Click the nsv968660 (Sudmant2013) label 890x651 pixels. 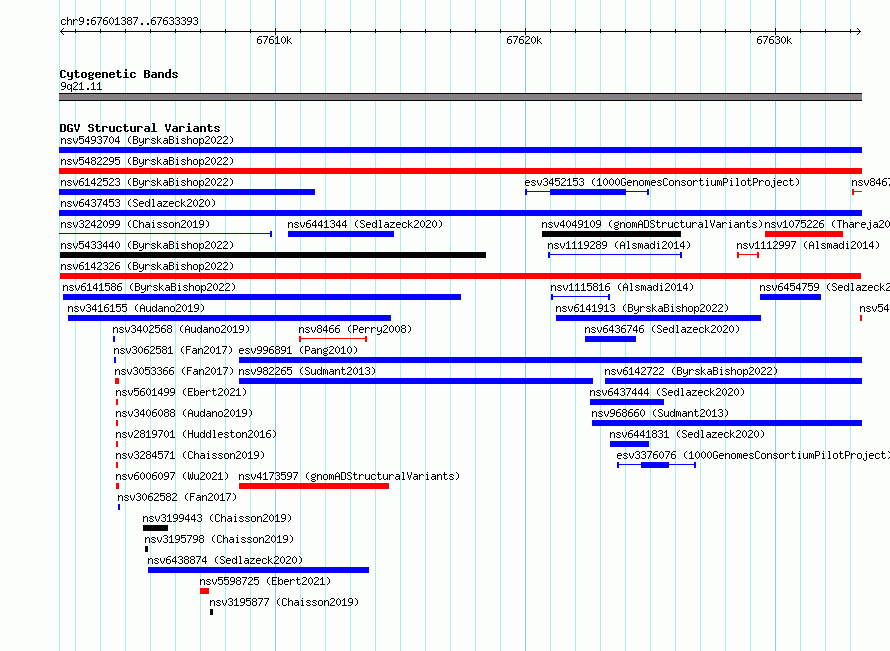(x=660, y=413)
